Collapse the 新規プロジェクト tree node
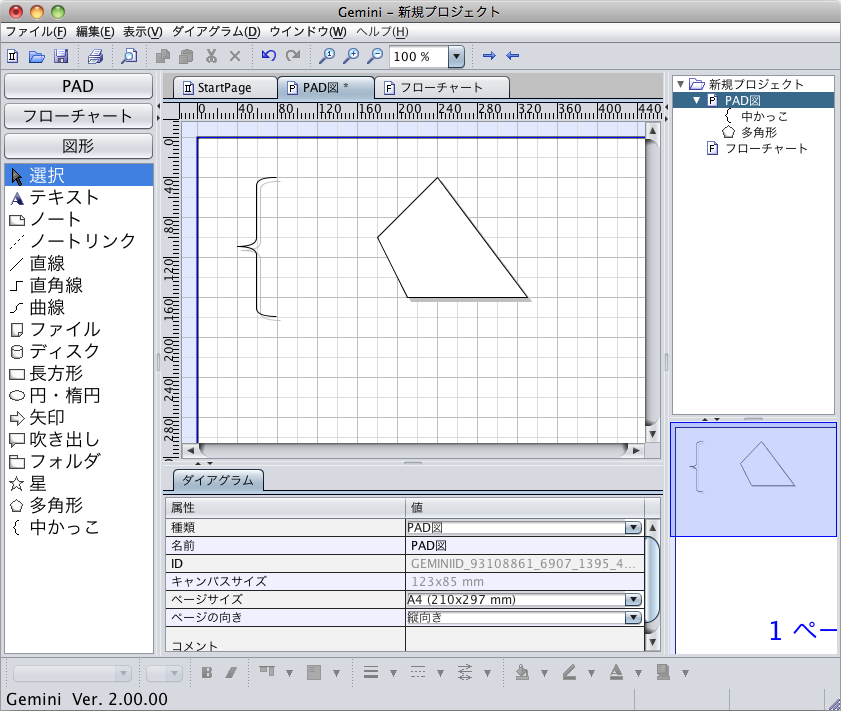Viewport: 841px width, 711px height. coord(680,84)
